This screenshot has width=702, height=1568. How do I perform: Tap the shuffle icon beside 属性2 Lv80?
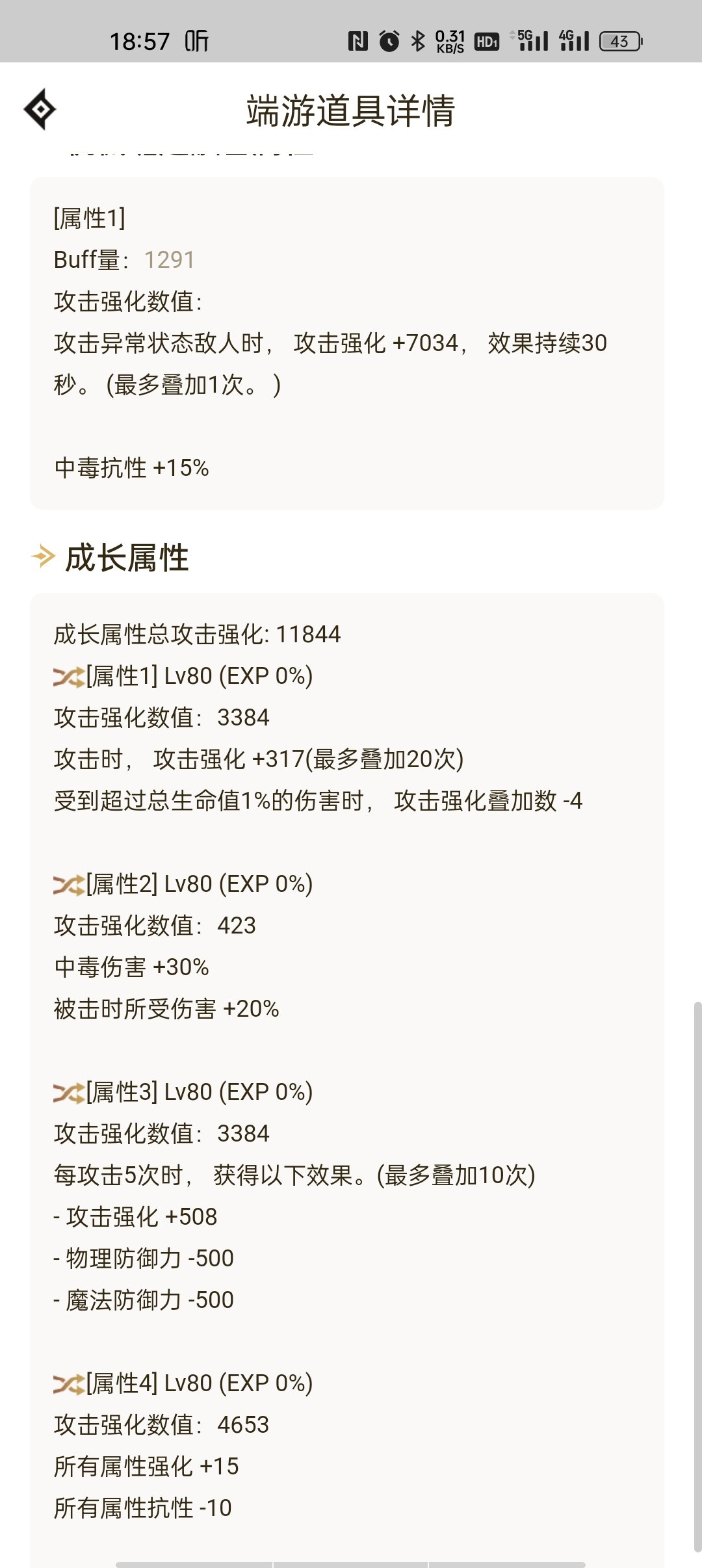(69, 885)
